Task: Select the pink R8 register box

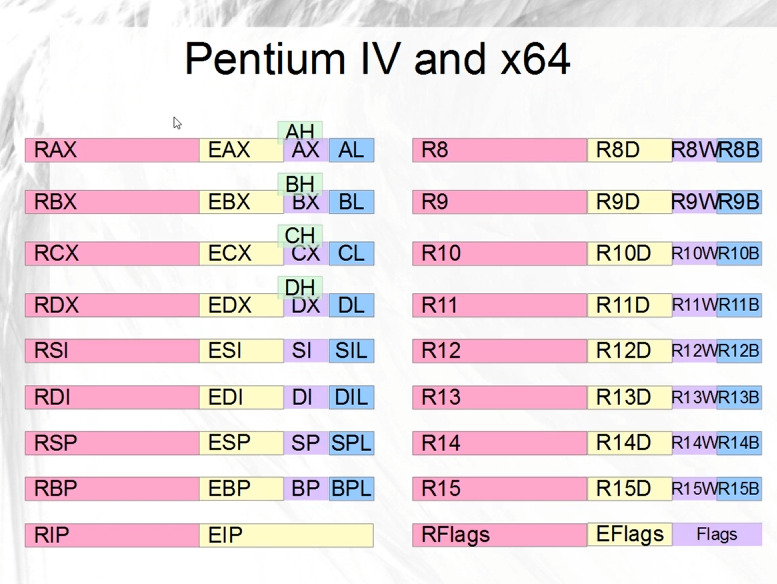Action: pos(499,150)
